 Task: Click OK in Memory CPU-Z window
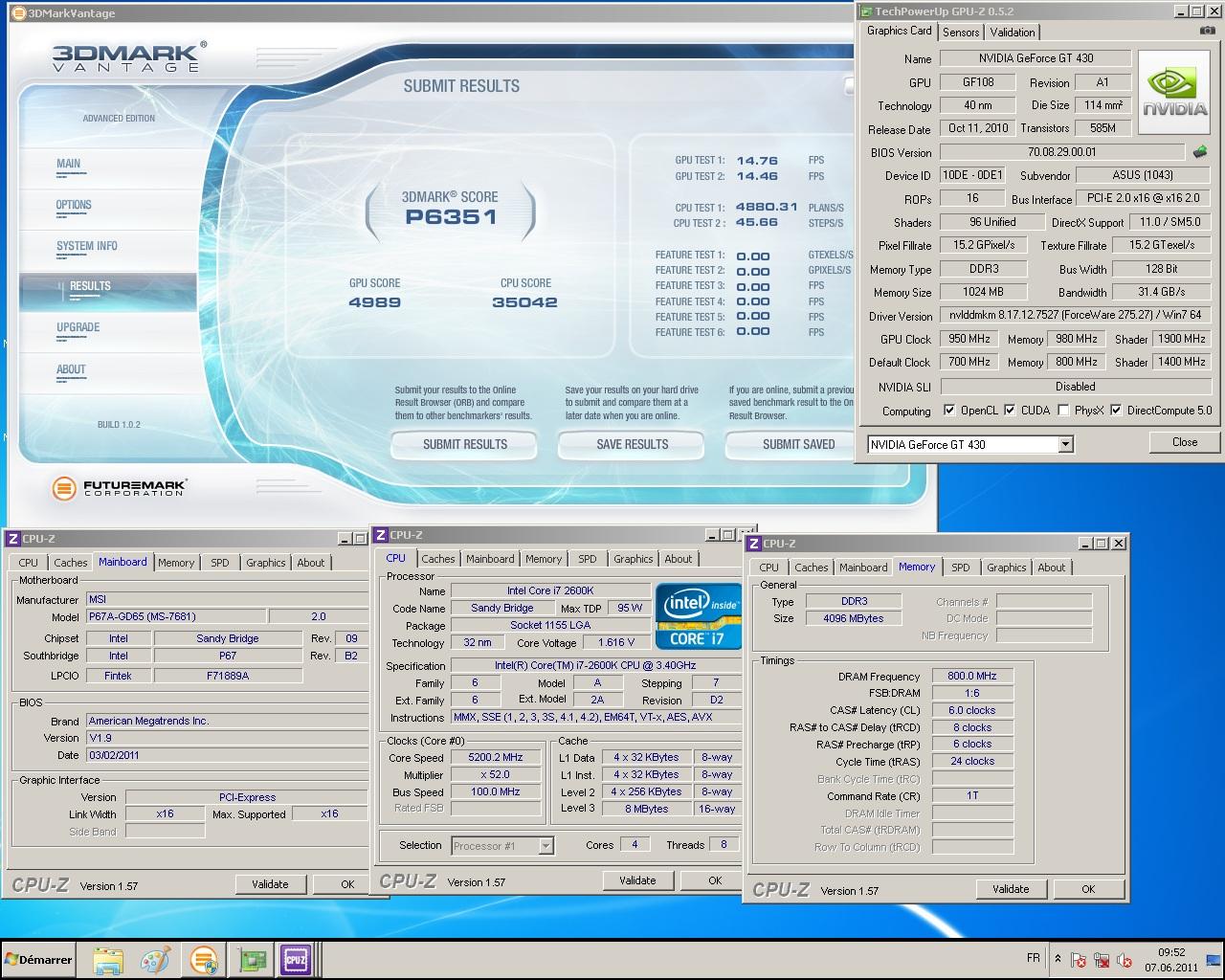tap(1088, 889)
